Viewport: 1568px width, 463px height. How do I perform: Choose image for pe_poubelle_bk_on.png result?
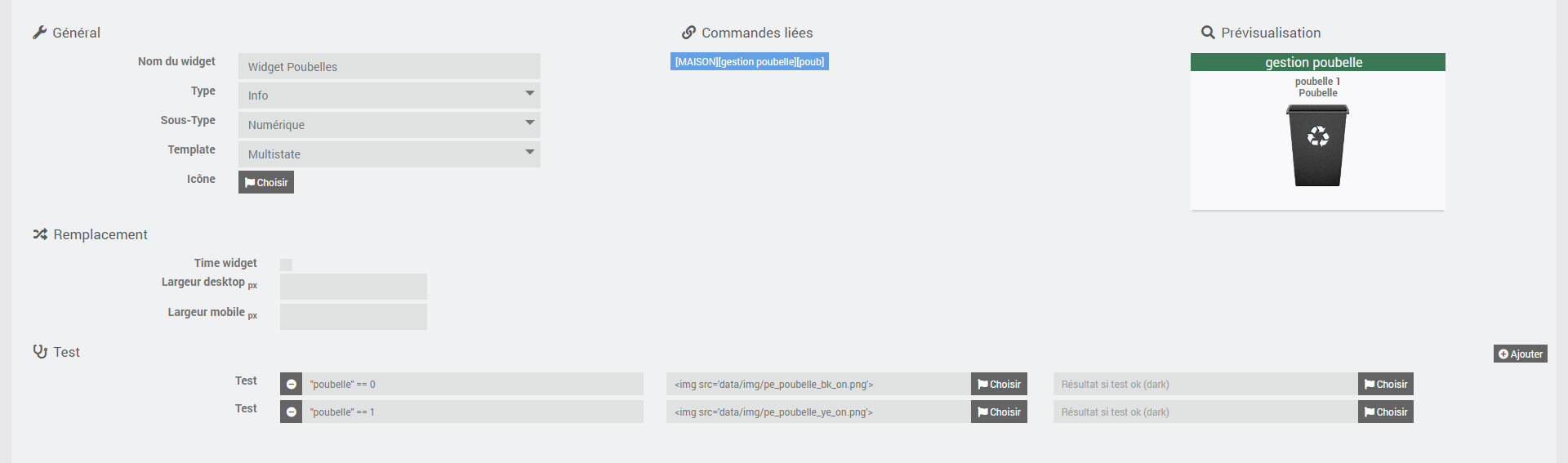pyautogui.click(x=999, y=384)
